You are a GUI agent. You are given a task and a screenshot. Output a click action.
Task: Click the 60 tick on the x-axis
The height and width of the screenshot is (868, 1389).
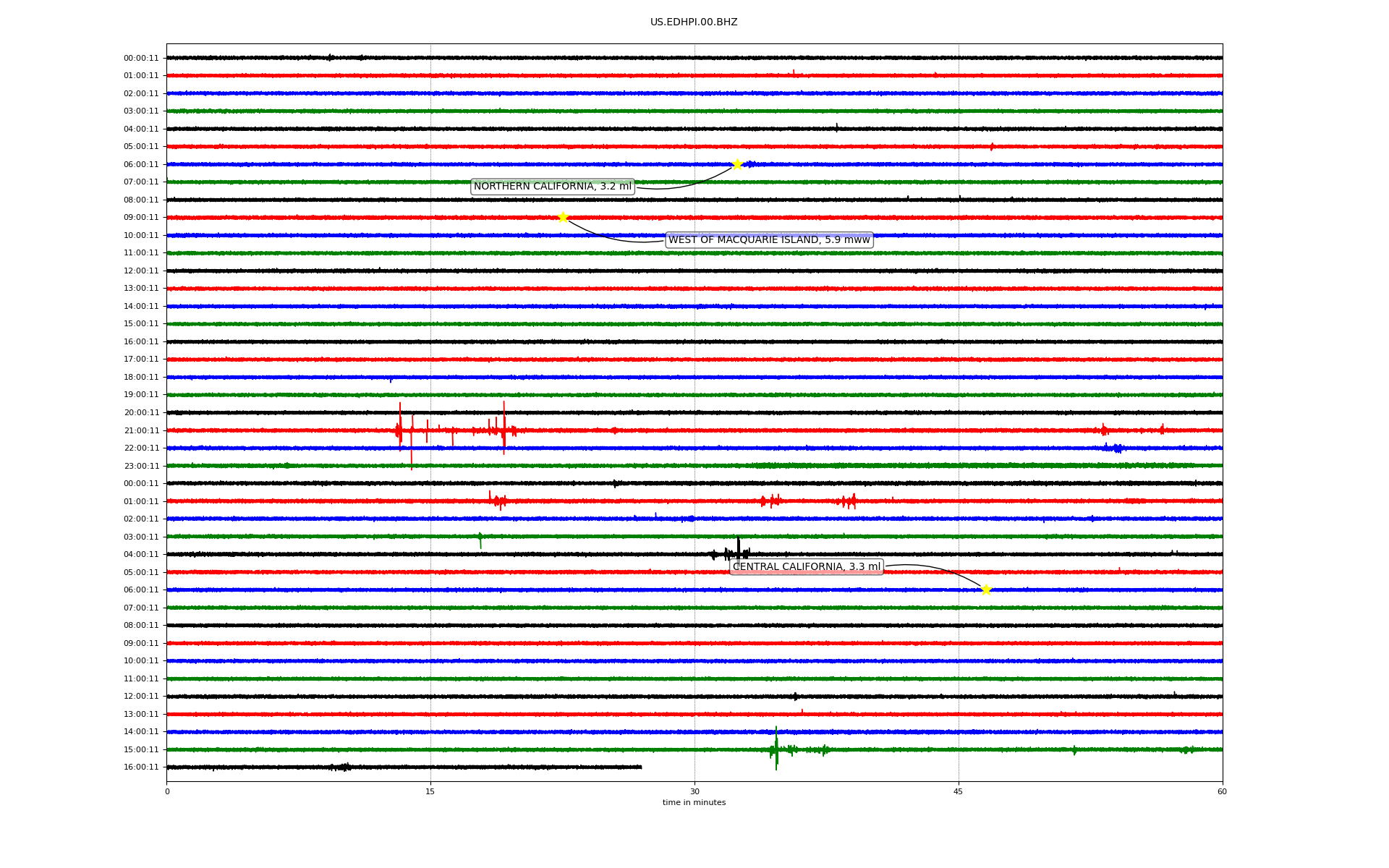click(1222, 791)
